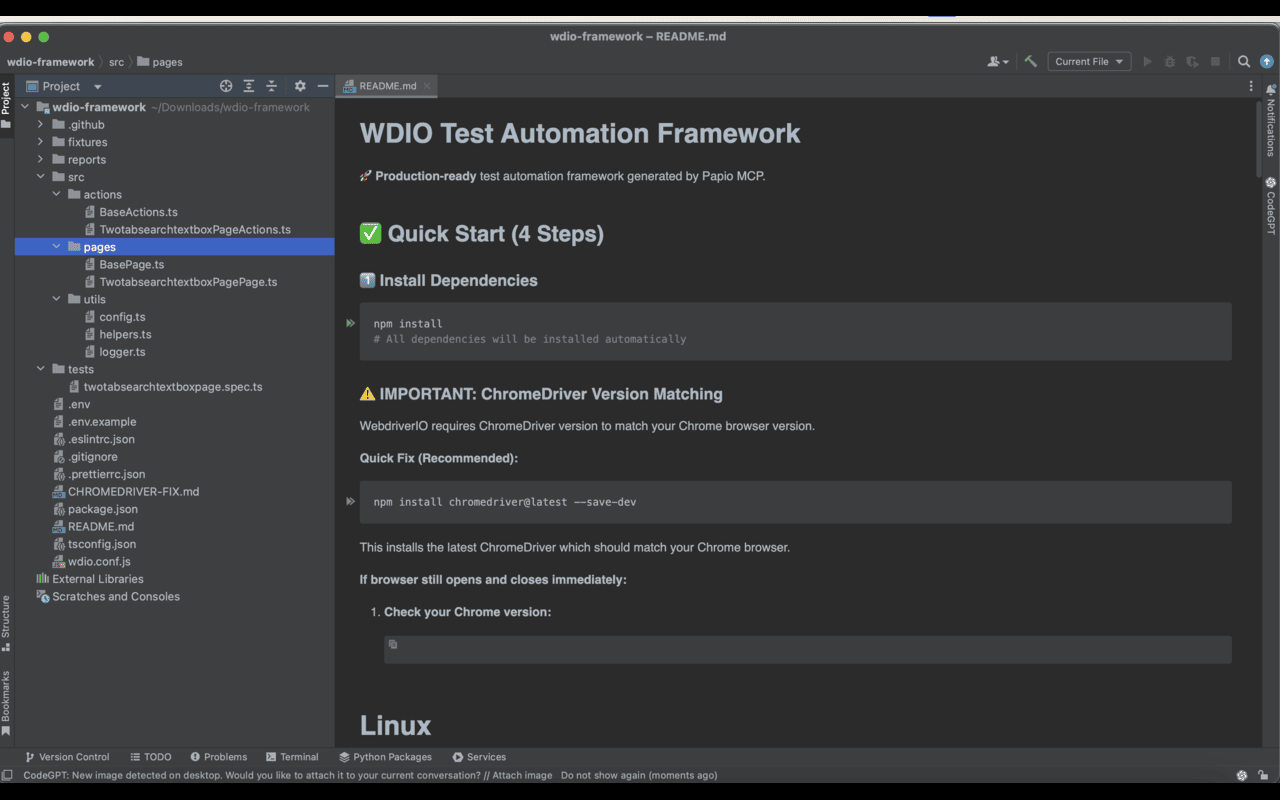Viewport: 1280px width, 800px height.
Task: Open the Bookmarks tool window
Action: [x=6, y=703]
